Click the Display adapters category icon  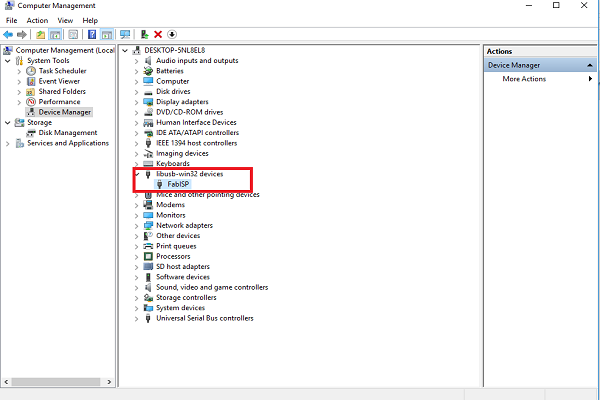(x=148, y=102)
